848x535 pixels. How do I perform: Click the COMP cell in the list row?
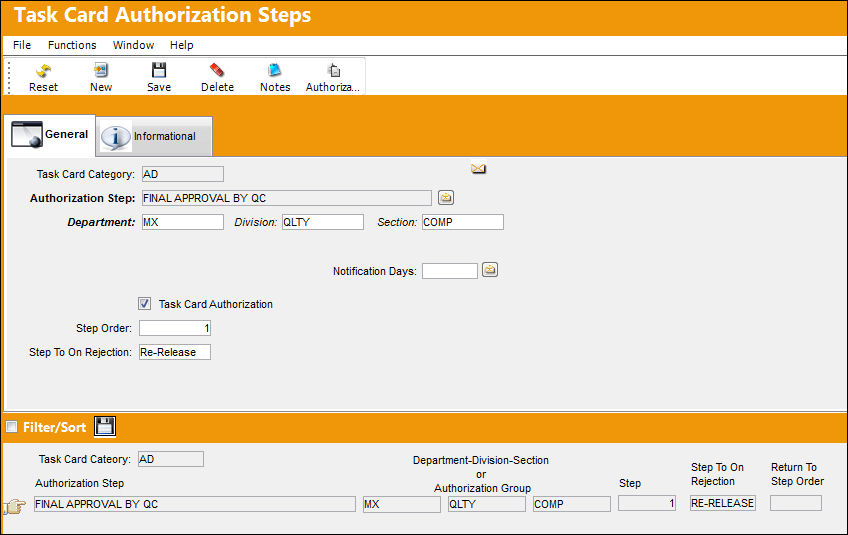point(572,504)
